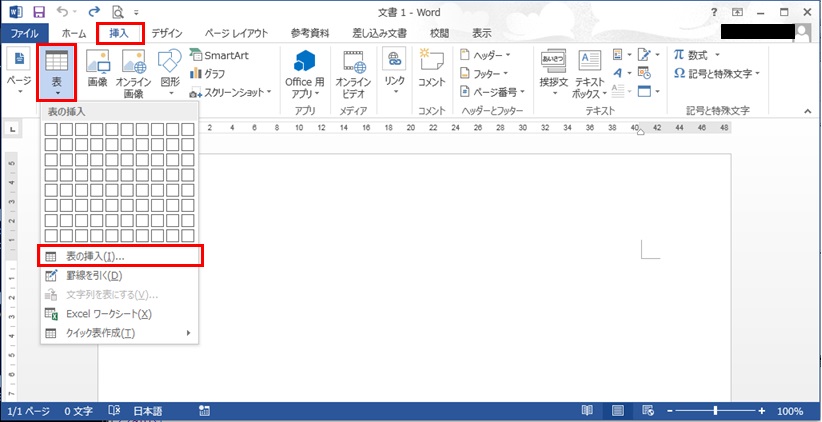This screenshot has height=422, width=822.
Task: Click the 挨拶文 greeting button
Action: [554, 73]
